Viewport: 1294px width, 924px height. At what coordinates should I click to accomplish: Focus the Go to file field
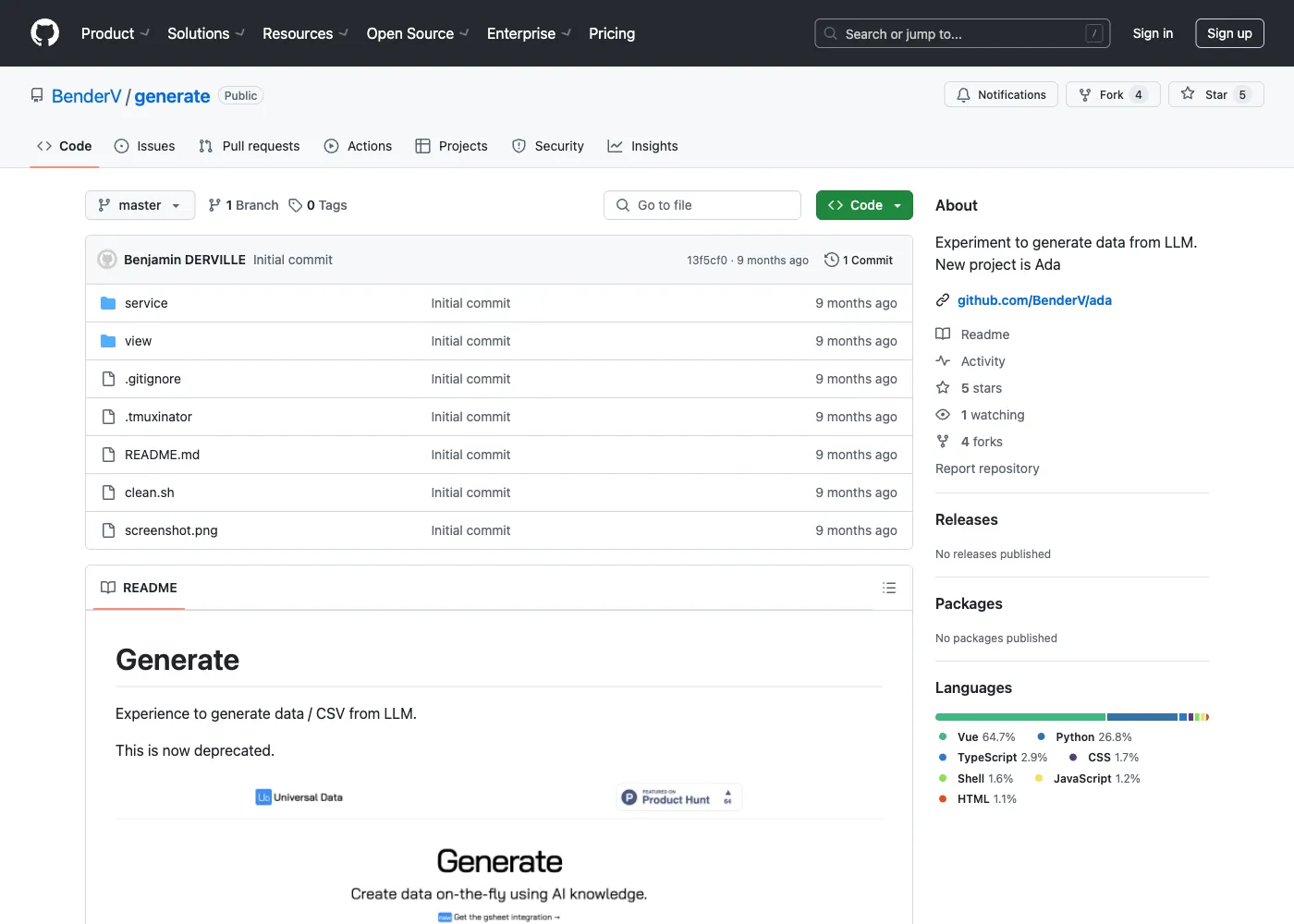702,205
